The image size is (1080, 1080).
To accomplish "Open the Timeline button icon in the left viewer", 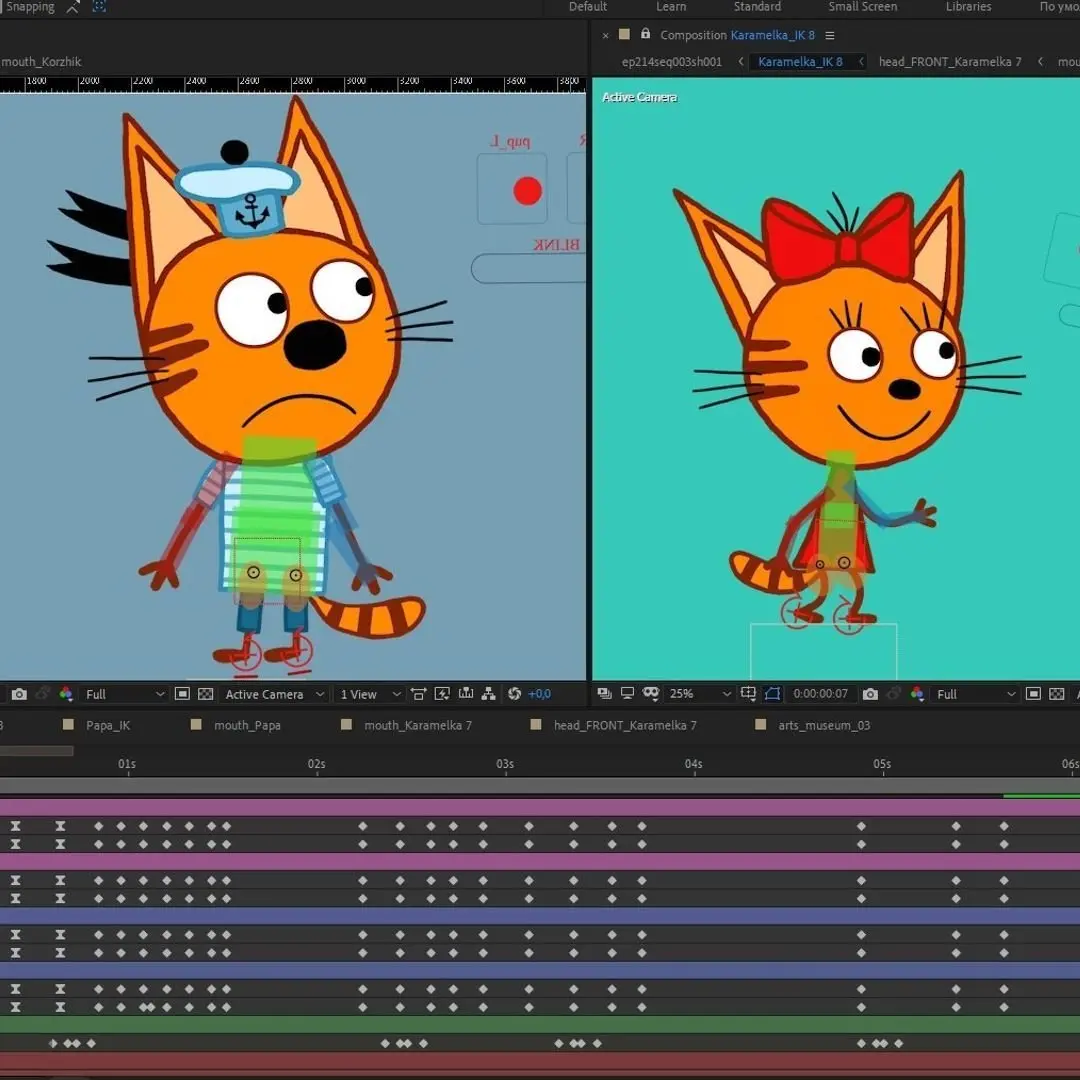I will 466,694.
